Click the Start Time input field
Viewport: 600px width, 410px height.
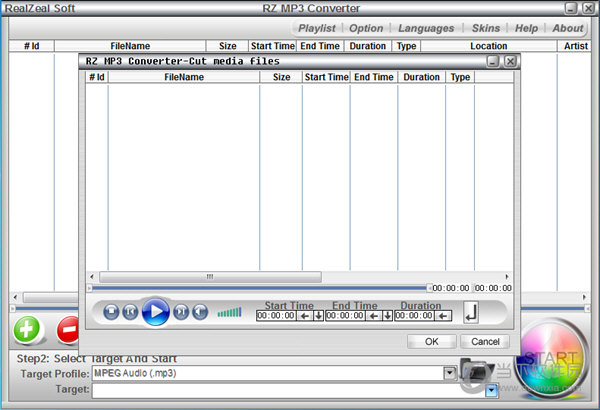point(276,316)
